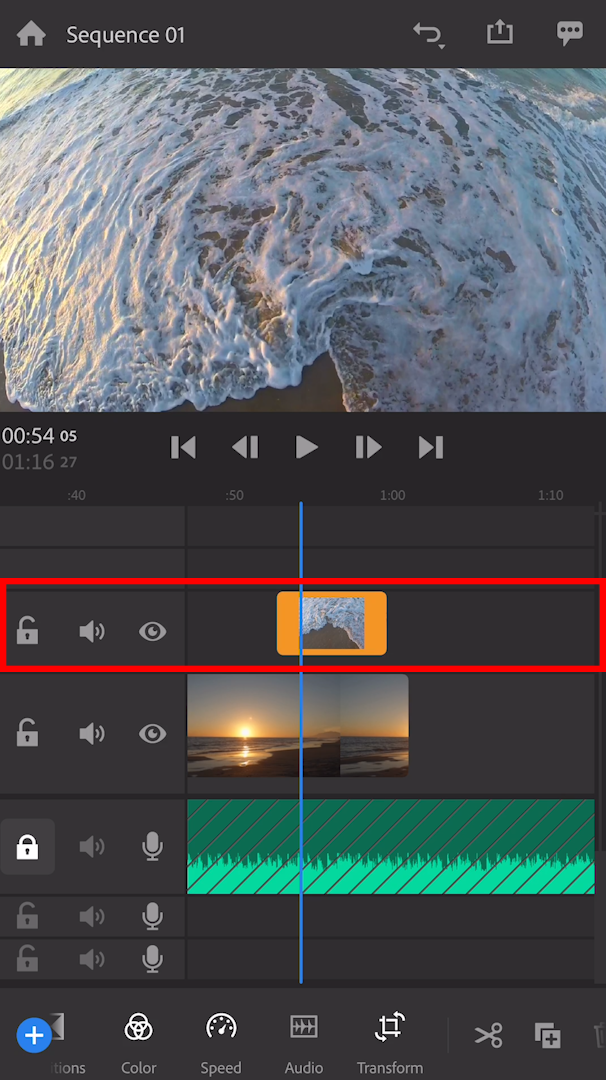Click the 1:00 mark on the time ruler
The width and height of the screenshot is (606, 1080).
393,495
